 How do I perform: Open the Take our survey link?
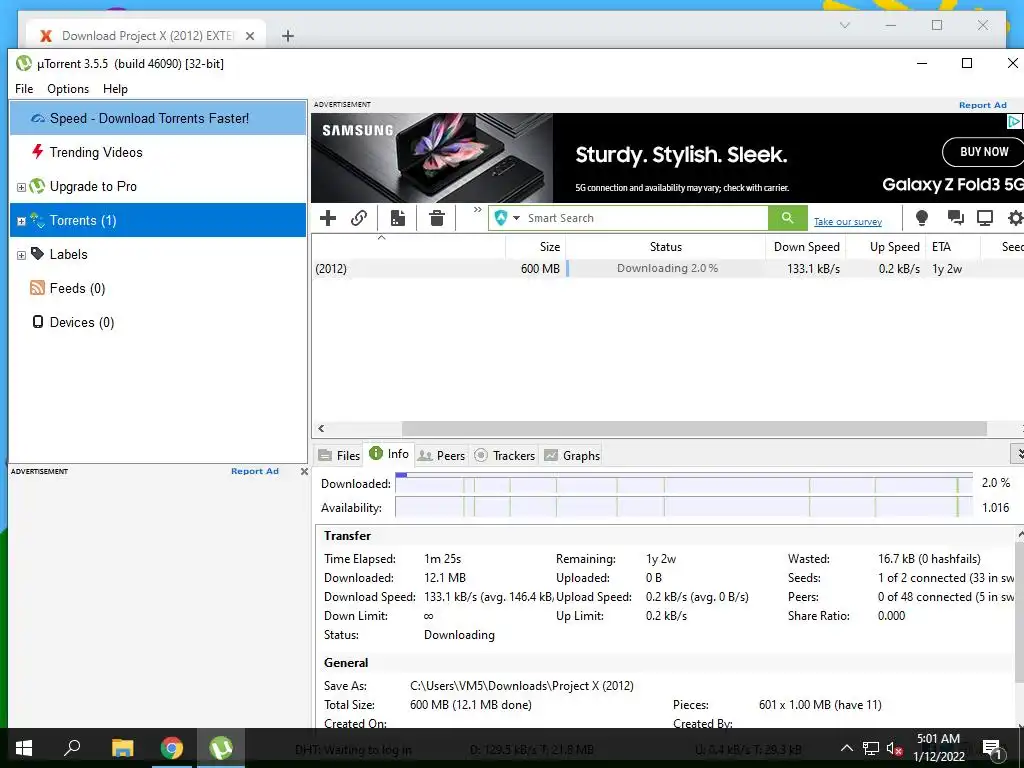[848, 222]
